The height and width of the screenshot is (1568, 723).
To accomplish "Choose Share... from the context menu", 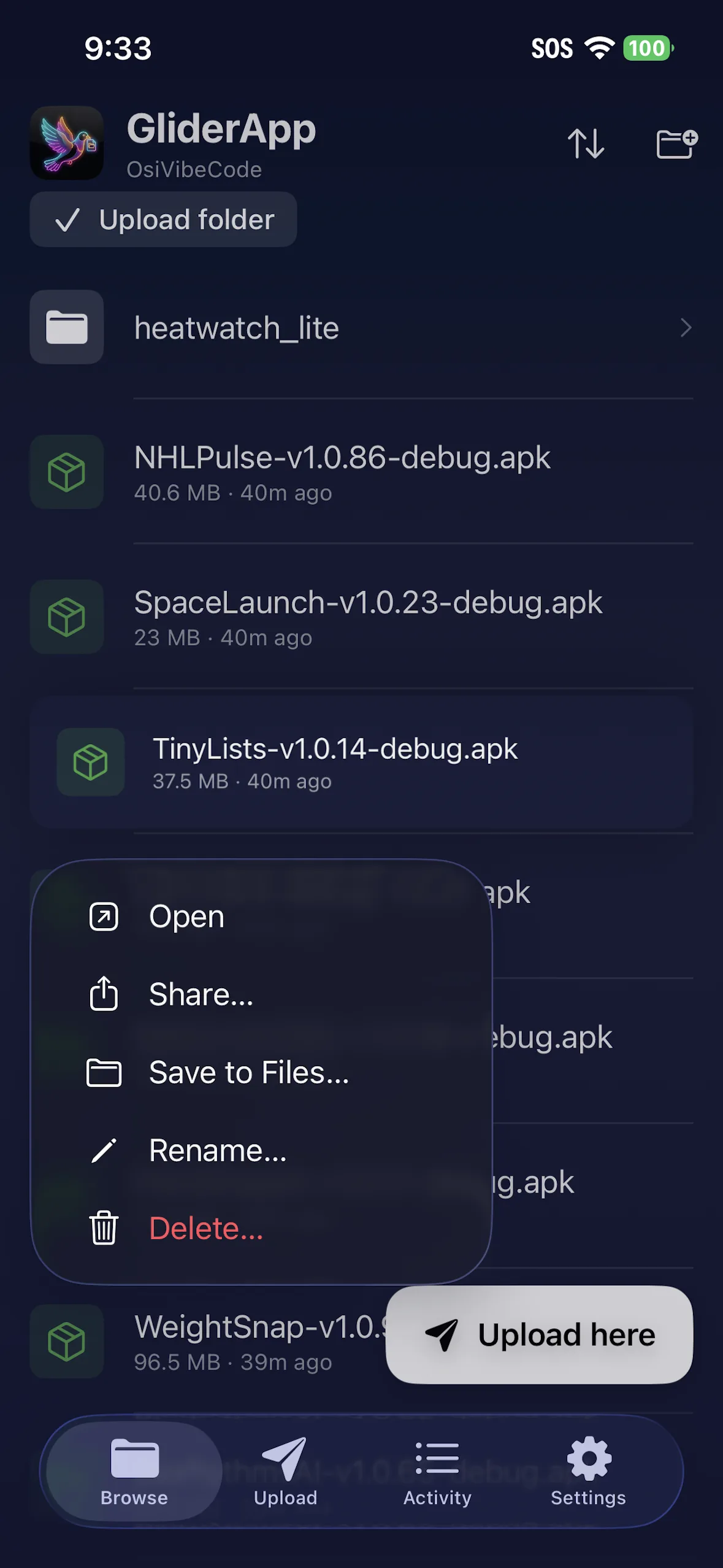I will coord(261,994).
